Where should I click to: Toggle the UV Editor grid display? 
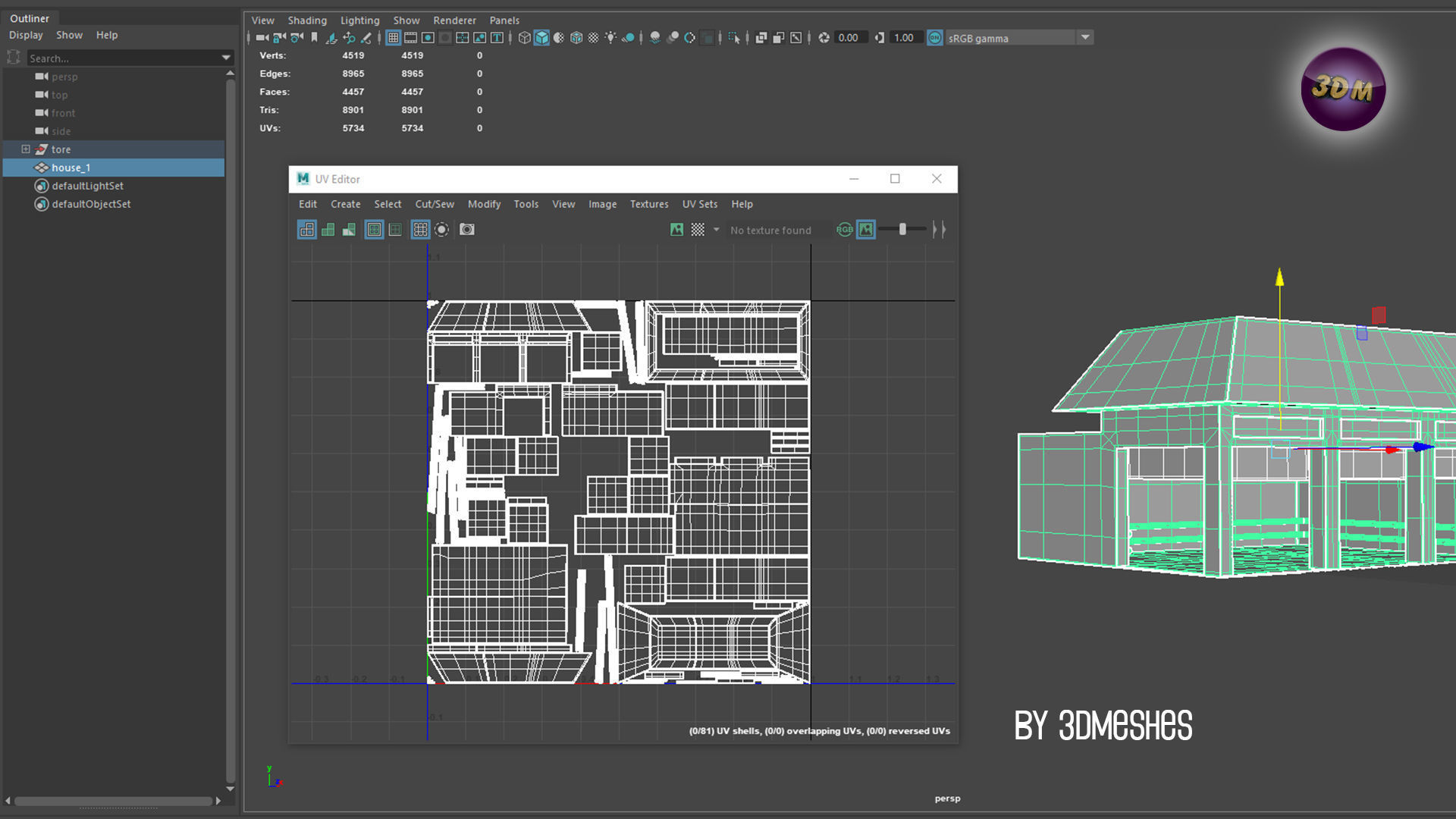point(420,230)
